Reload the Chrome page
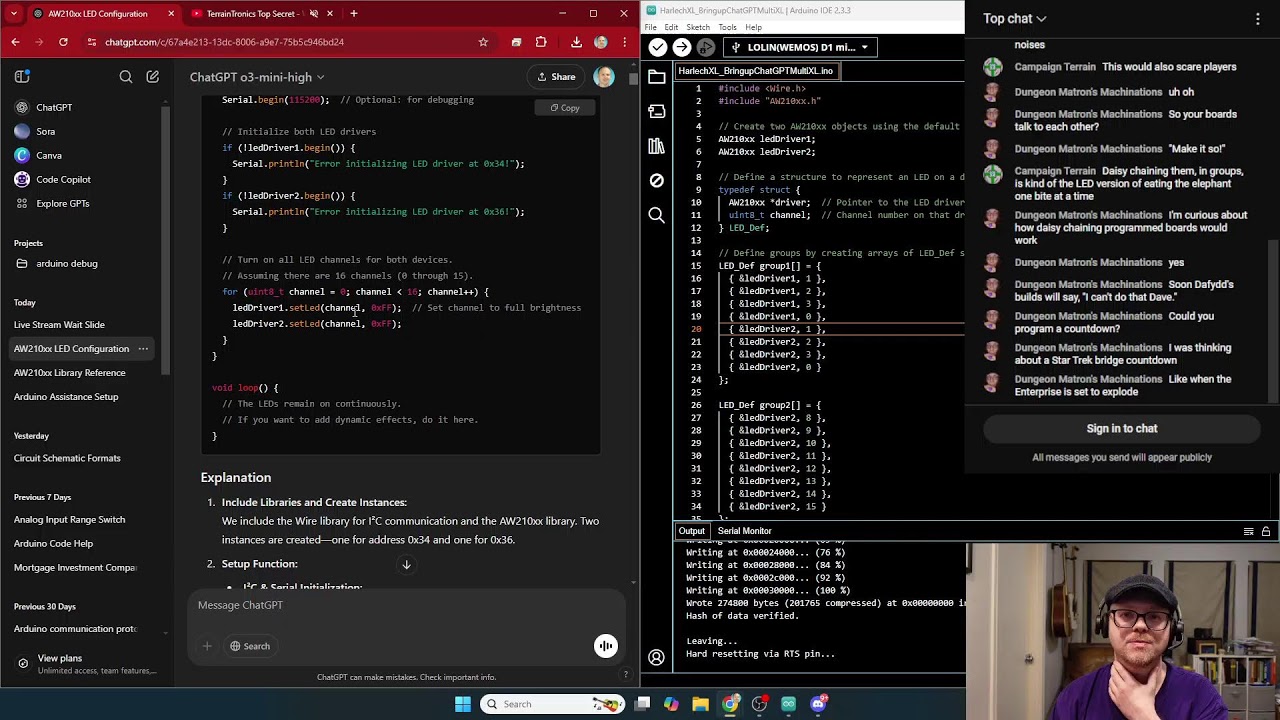 point(63,42)
